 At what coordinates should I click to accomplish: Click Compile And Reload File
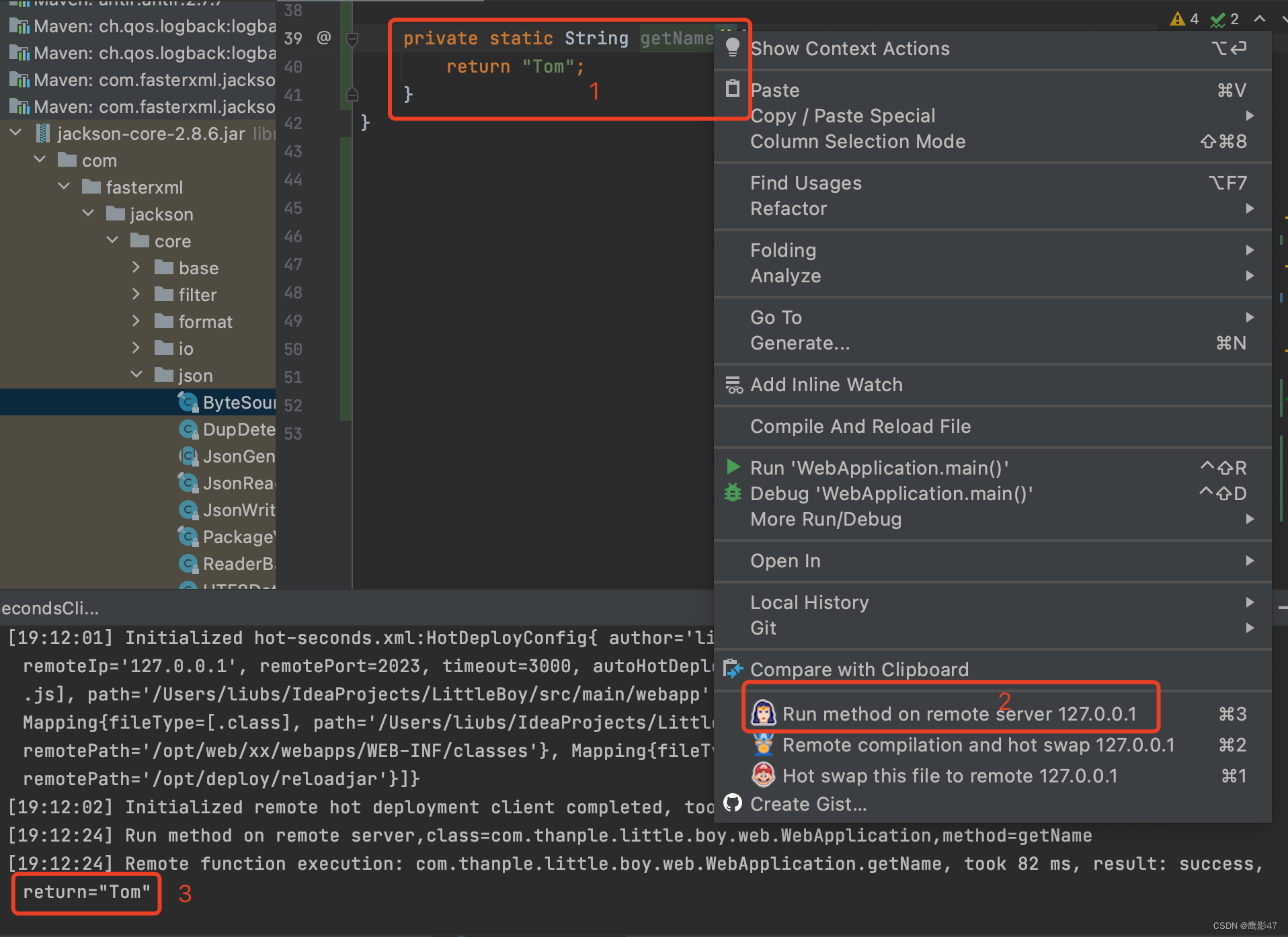[860, 426]
